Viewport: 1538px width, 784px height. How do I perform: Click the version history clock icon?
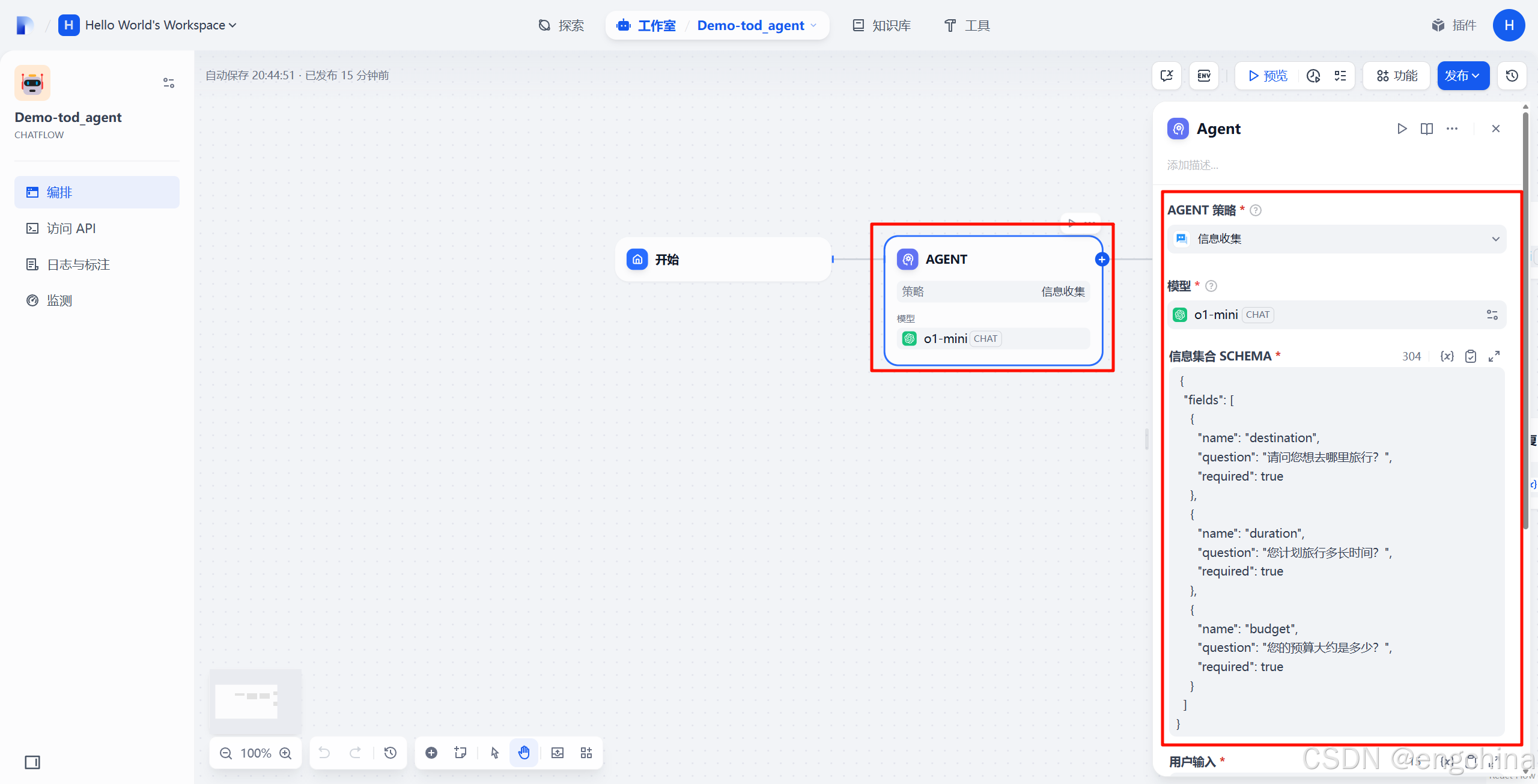pos(1512,76)
